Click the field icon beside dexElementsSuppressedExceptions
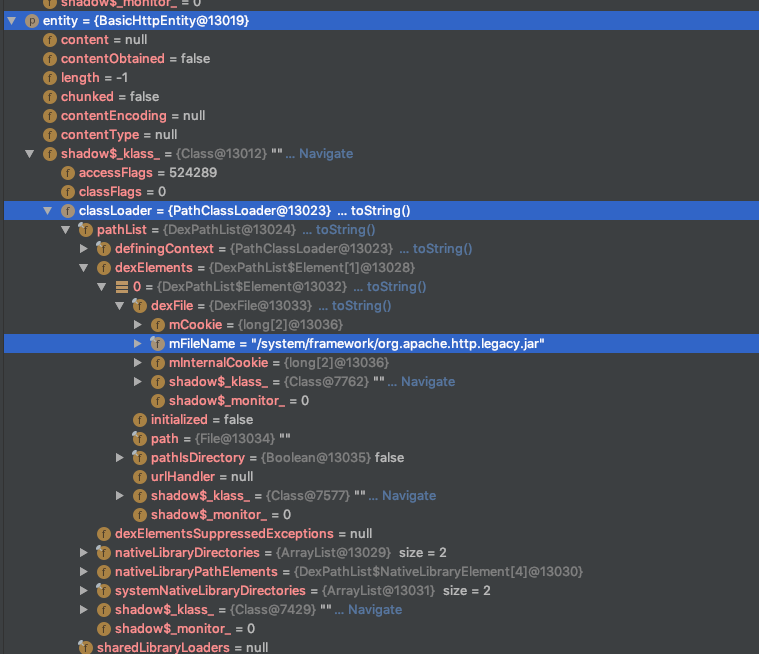 coord(104,534)
